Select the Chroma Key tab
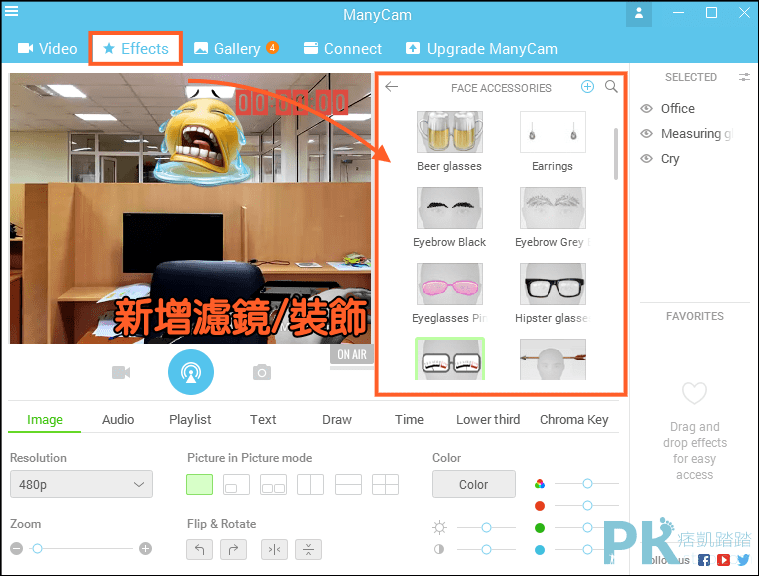759x576 pixels. point(574,420)
